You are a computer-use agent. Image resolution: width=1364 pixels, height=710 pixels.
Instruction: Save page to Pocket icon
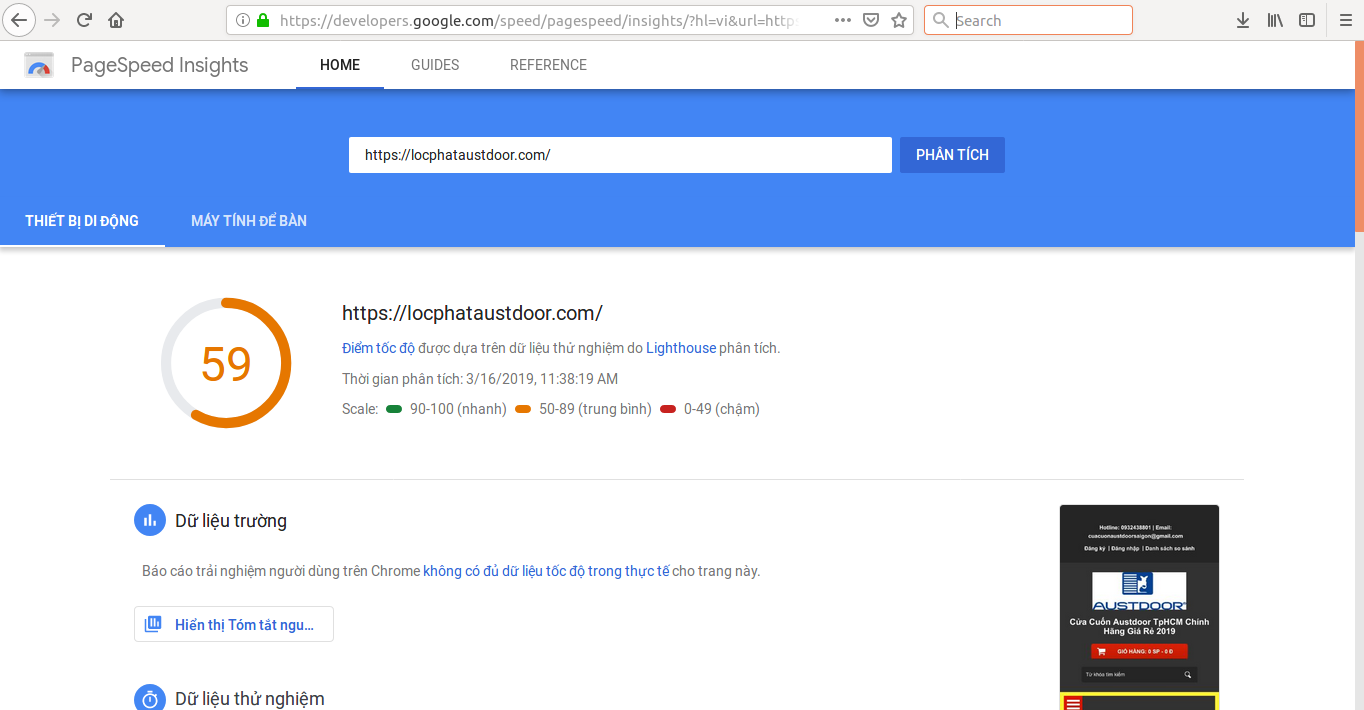(x=871, y=20)
